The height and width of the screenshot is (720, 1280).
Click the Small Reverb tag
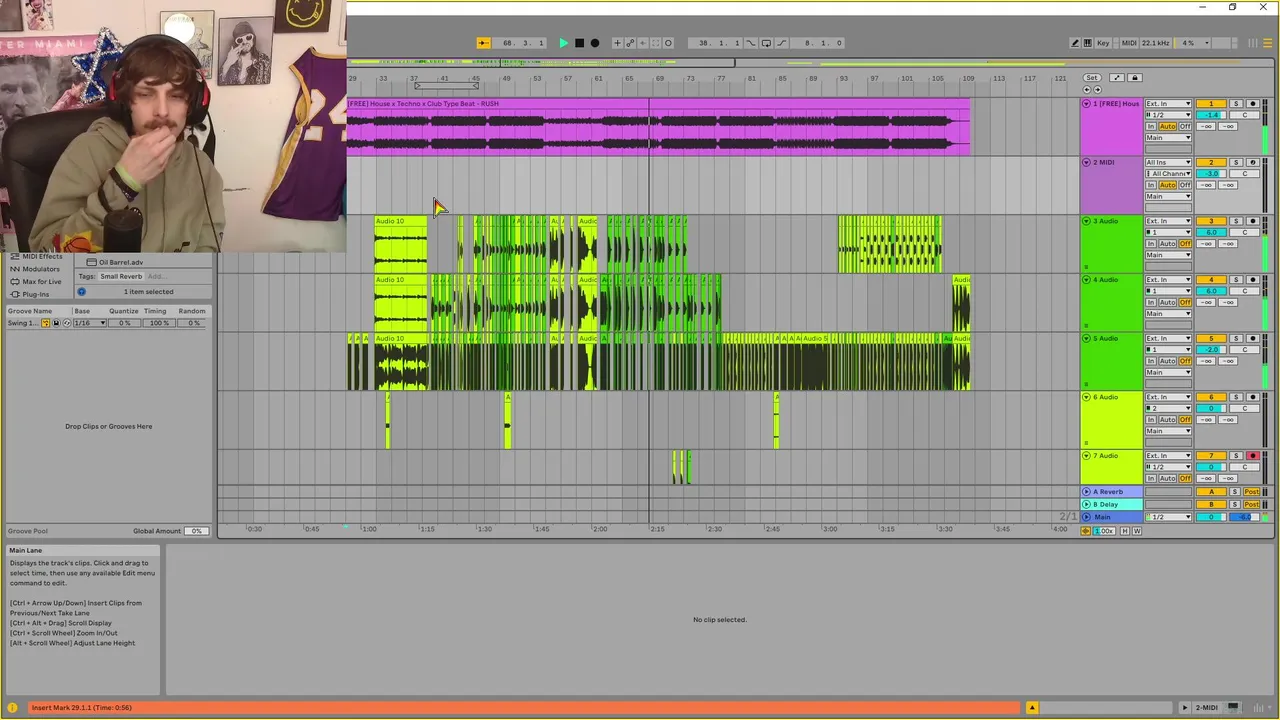tap(121, 276)
